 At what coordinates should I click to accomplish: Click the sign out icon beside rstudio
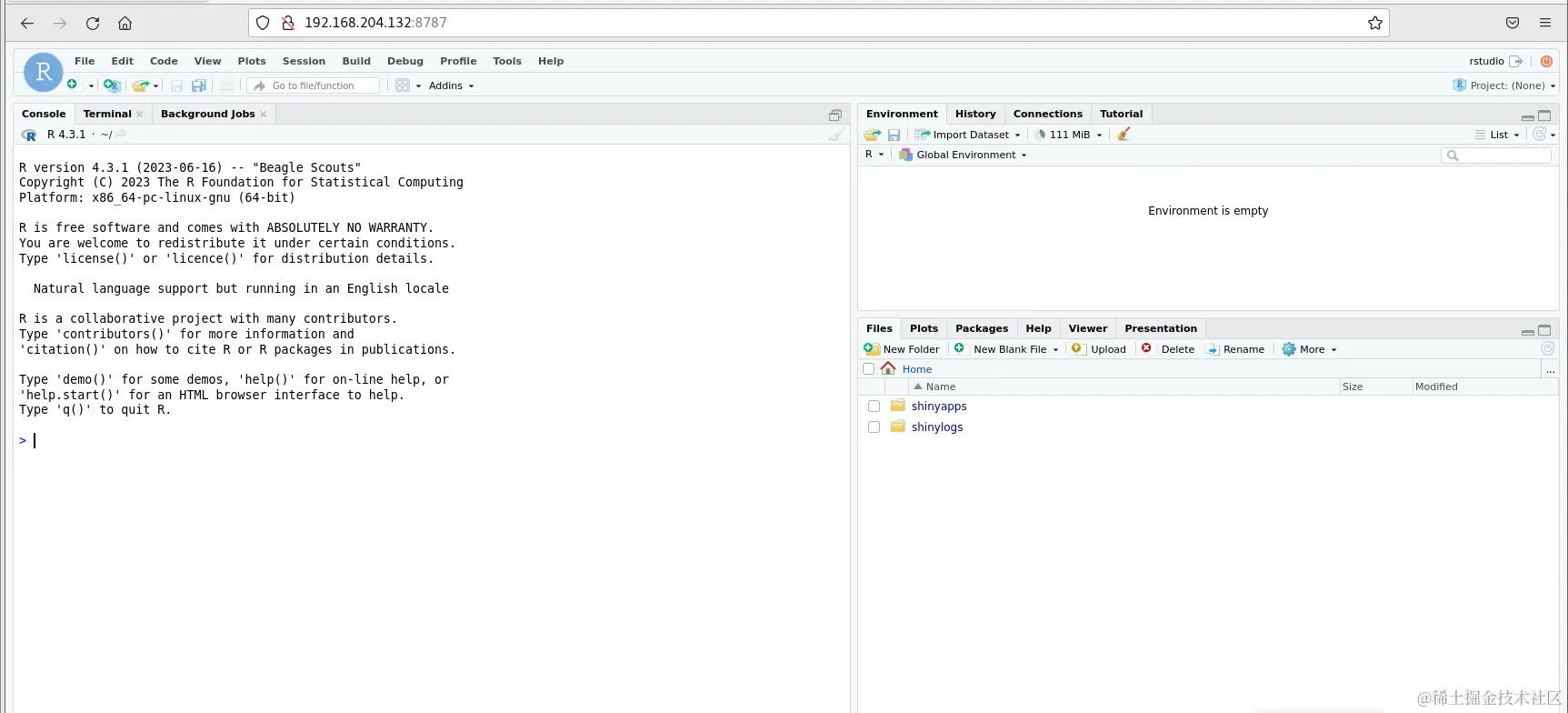coord(1516,61)
